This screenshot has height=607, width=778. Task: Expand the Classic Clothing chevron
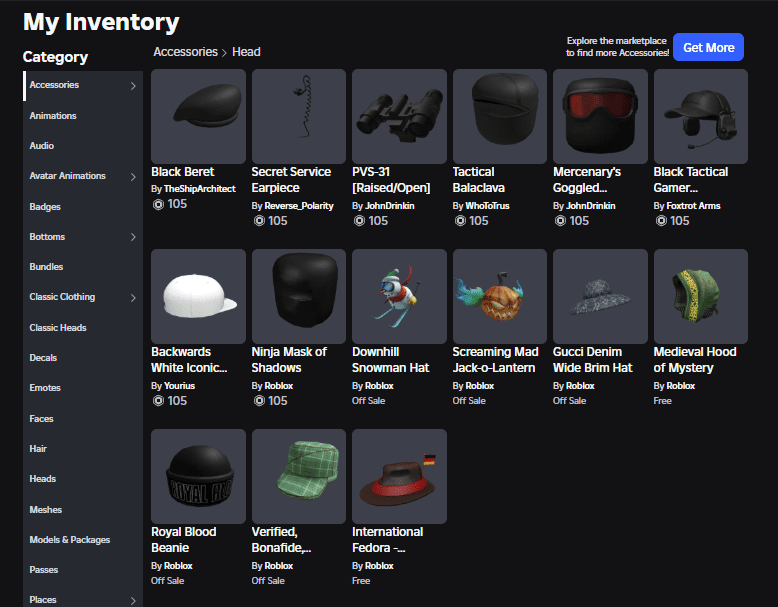pos(133,298)
